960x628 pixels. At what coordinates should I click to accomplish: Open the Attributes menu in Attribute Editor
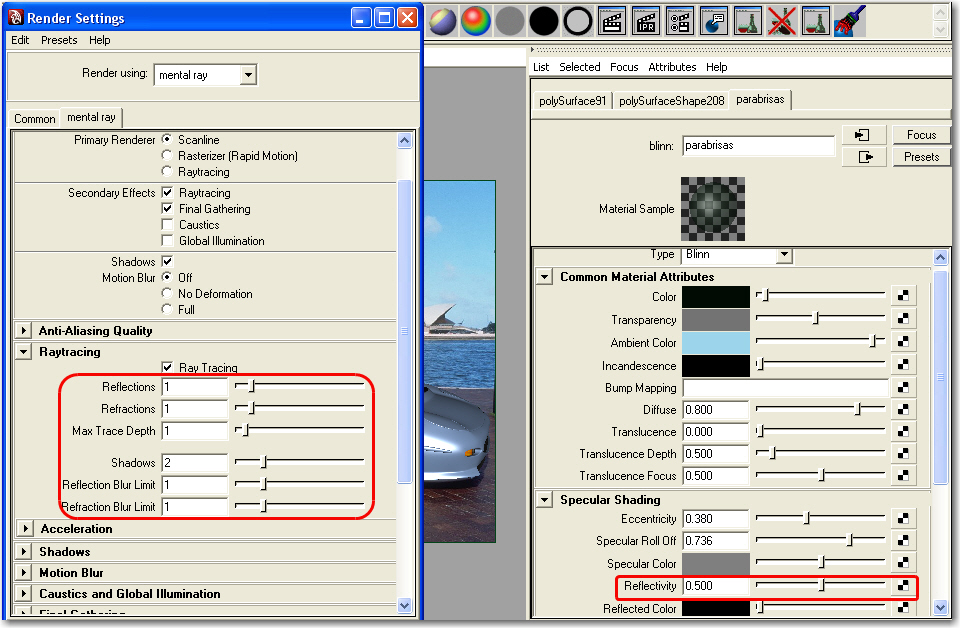pyautogui.click(x=672, y=67)
